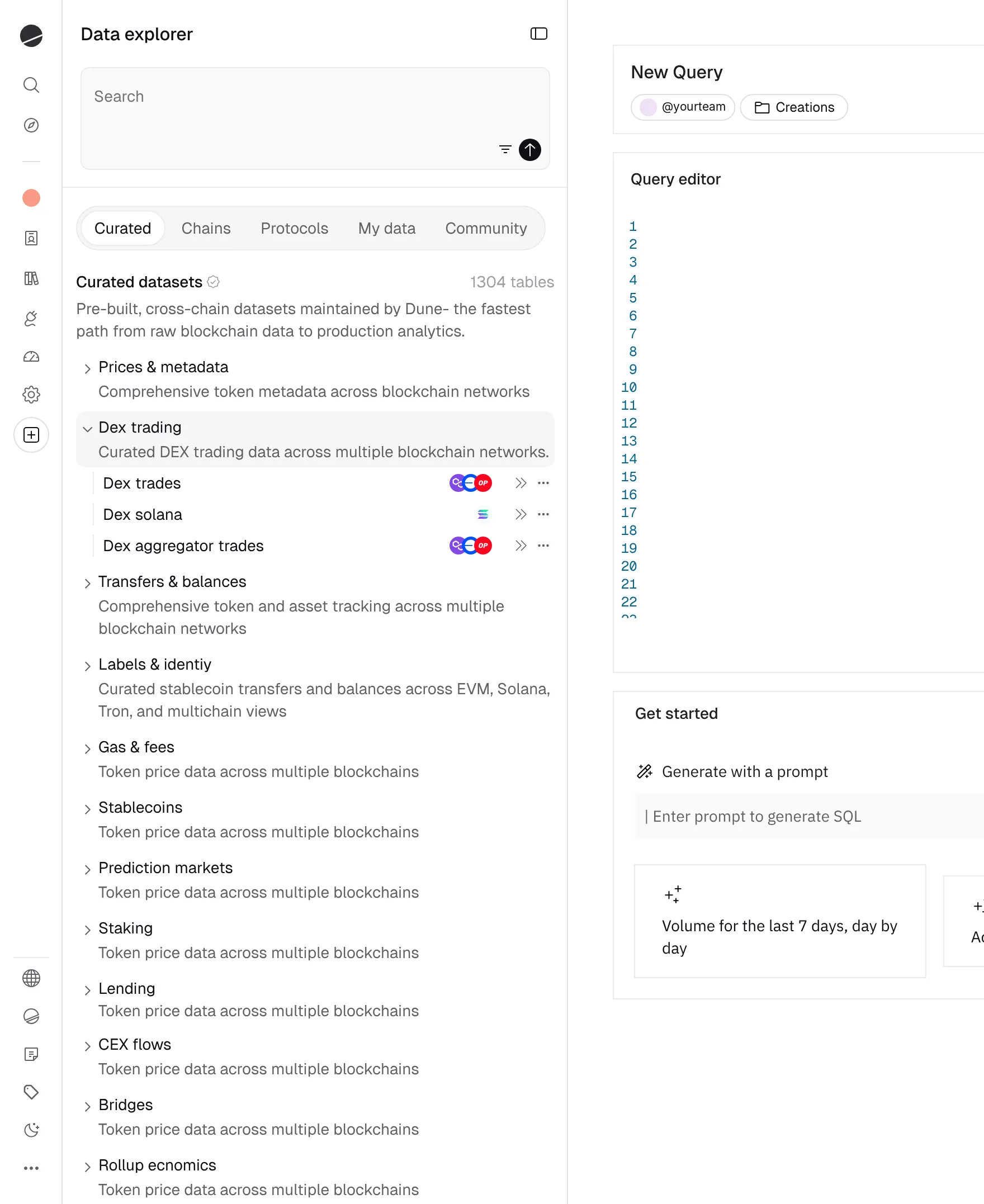Open the settings gear icon

click(x=31, y=395)
